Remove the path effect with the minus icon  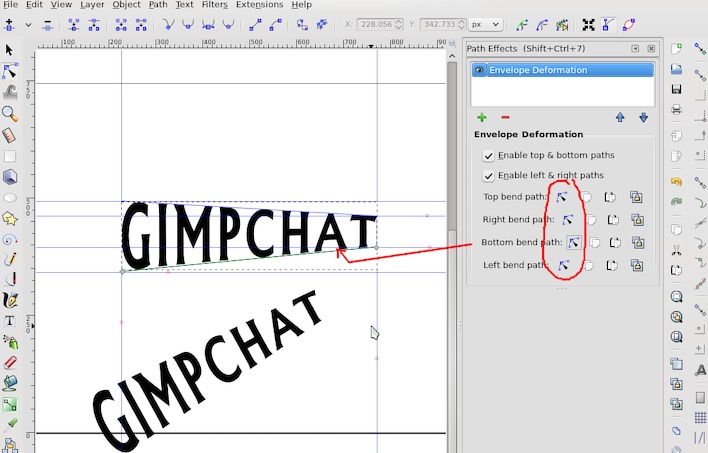click(x=505, y=117)
